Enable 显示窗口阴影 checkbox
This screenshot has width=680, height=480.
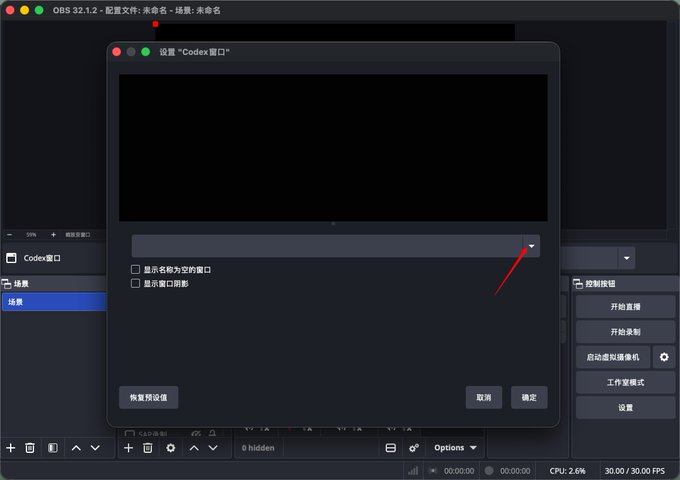(135, 284)
